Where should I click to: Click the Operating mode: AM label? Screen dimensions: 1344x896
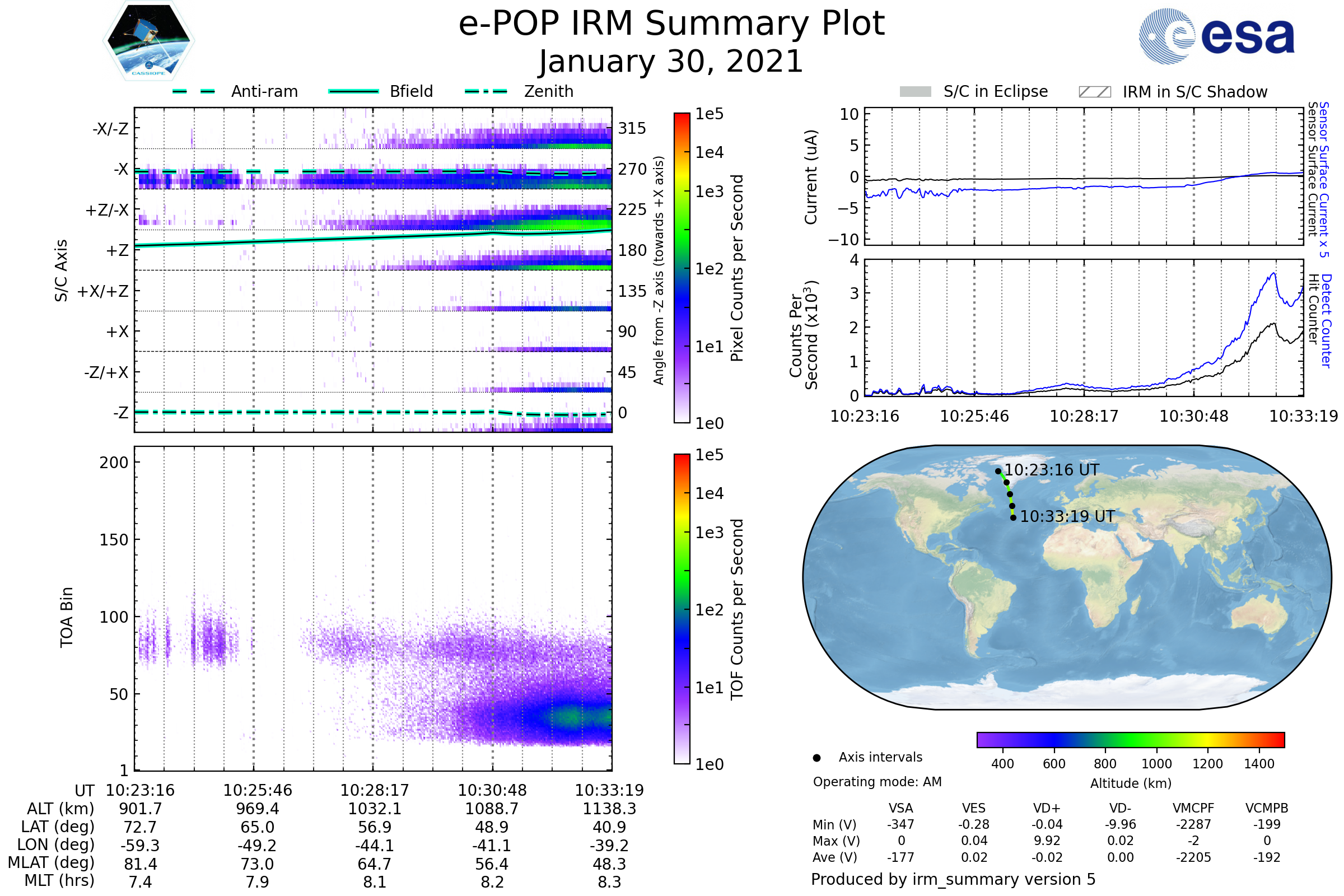pyautogui.click(x=877, y=782)
